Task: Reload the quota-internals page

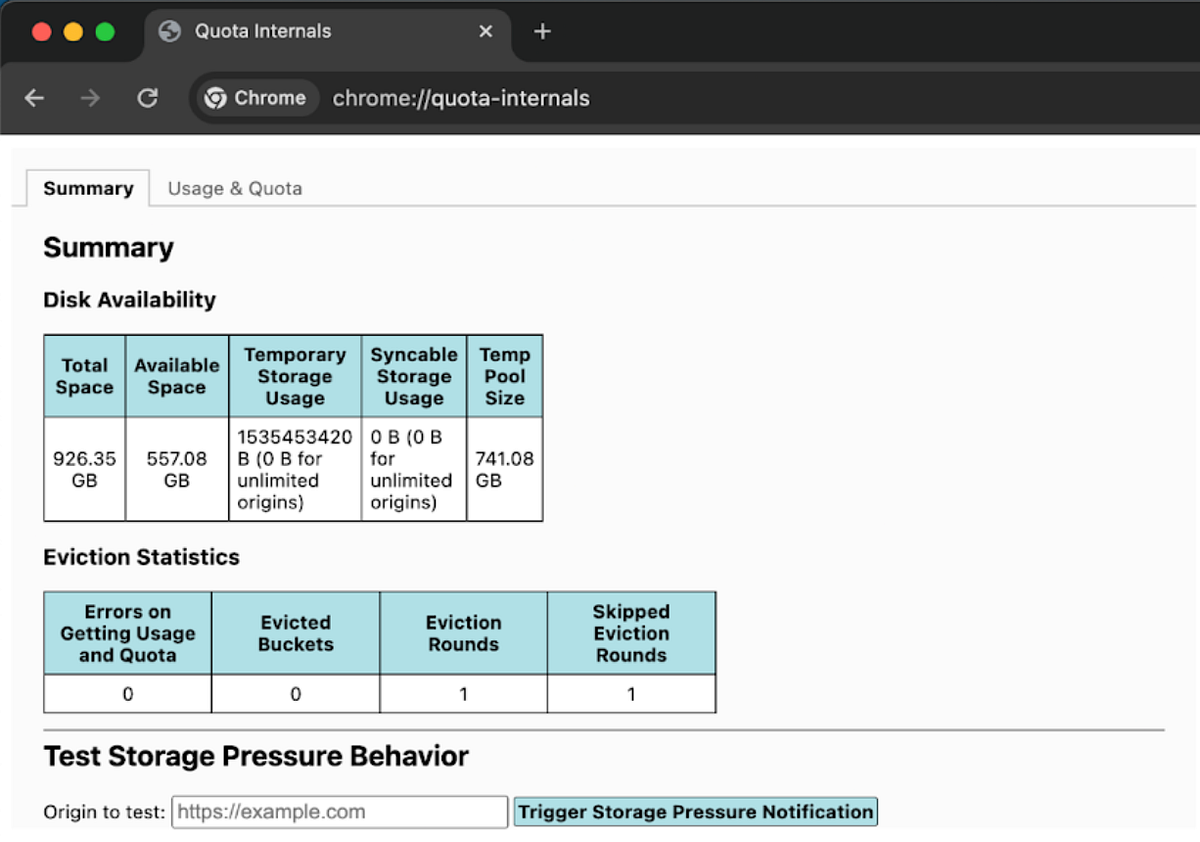Action: coord(147,97)
